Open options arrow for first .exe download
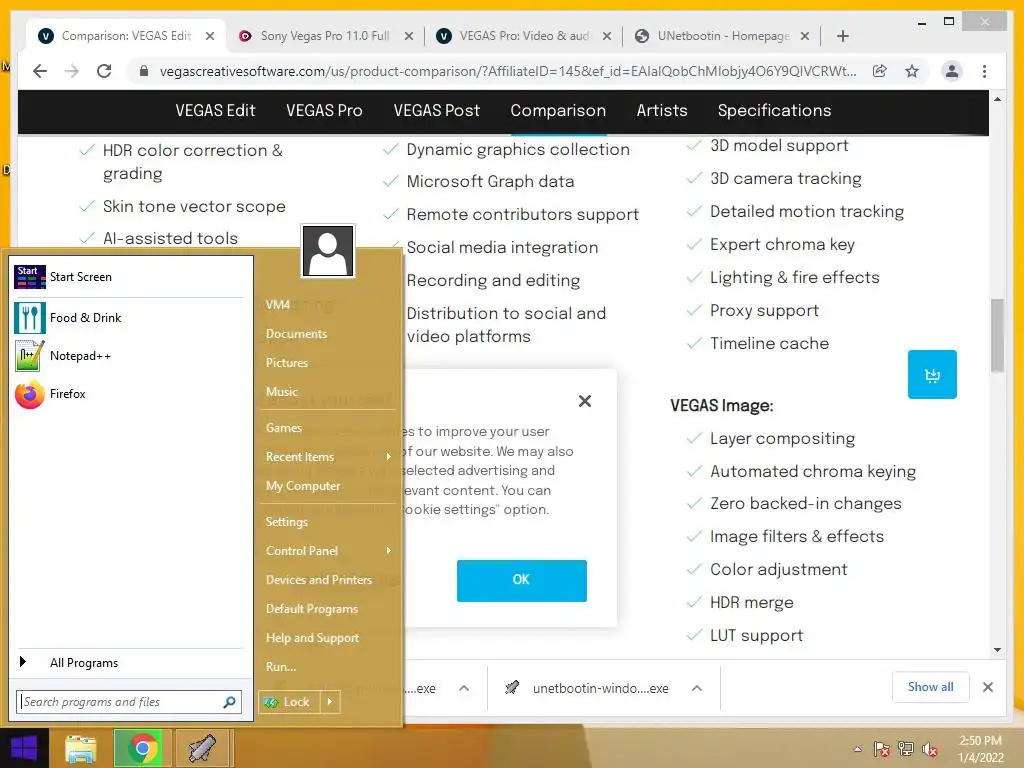1024x768 pixels. coord(464,688)
